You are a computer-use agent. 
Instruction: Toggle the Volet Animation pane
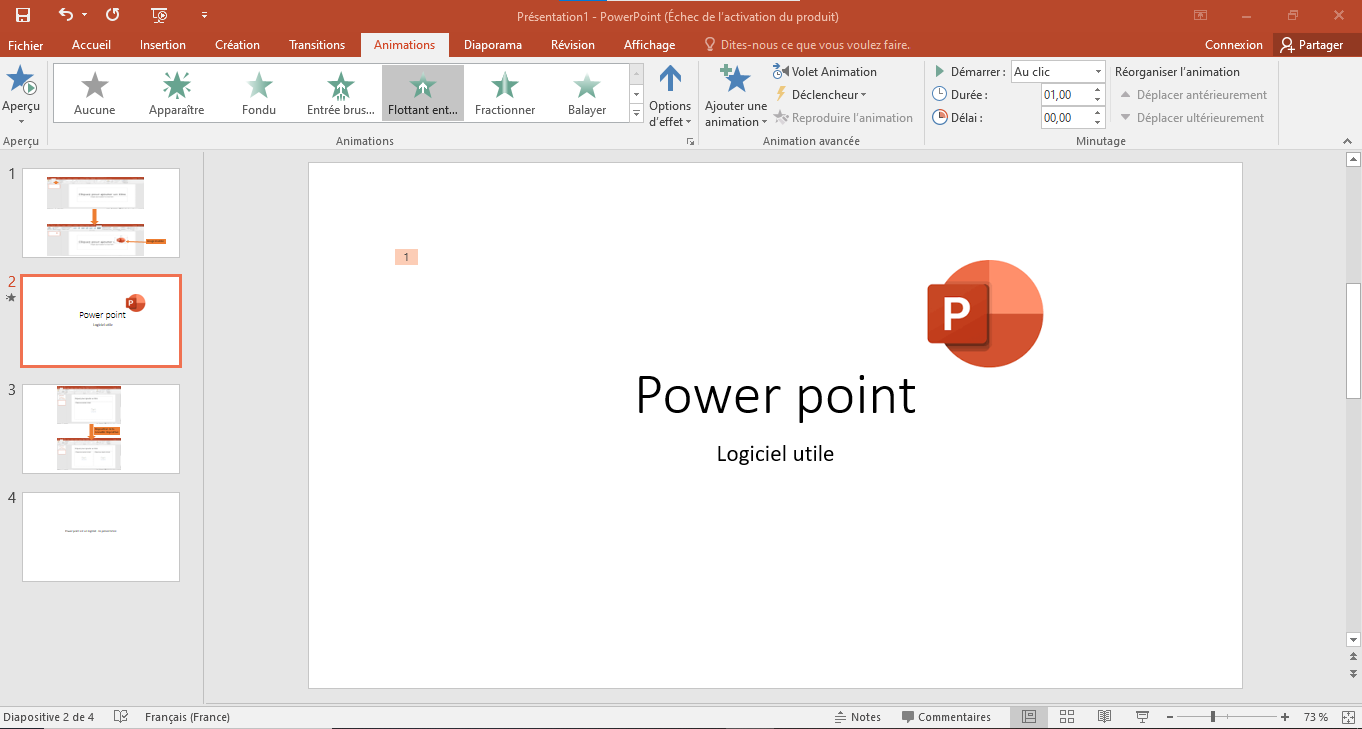(825, 72)
